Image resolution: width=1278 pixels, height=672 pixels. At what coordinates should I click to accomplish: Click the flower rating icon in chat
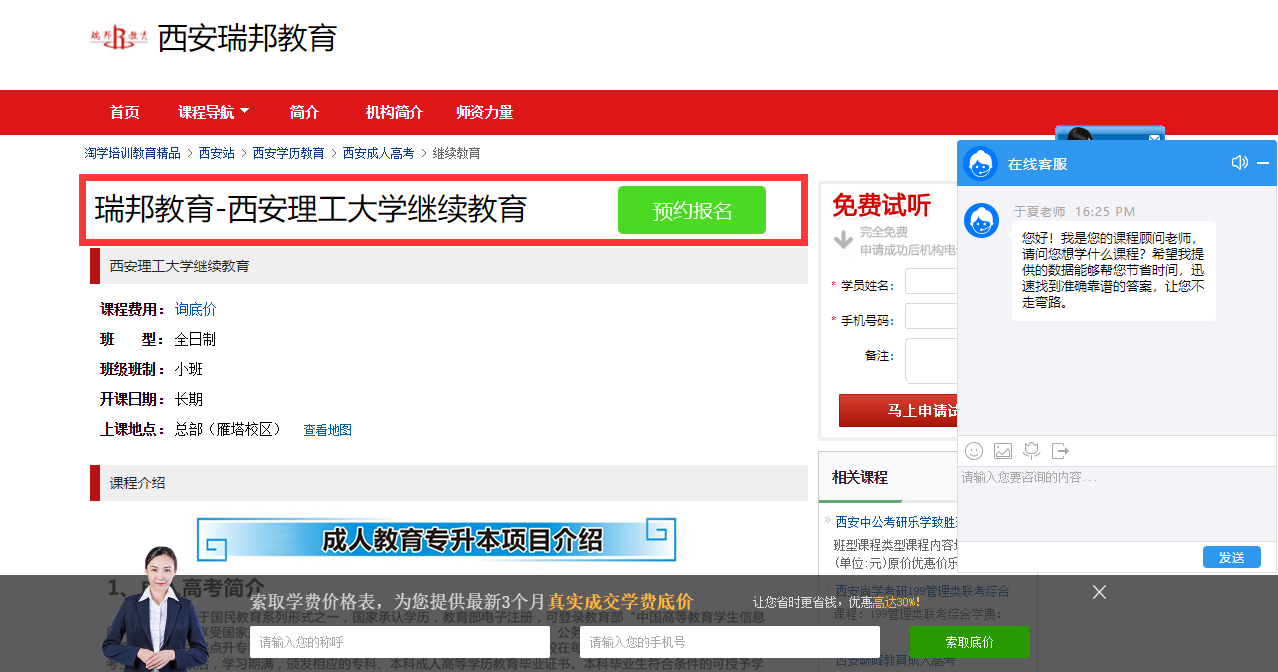(1032, 451)
